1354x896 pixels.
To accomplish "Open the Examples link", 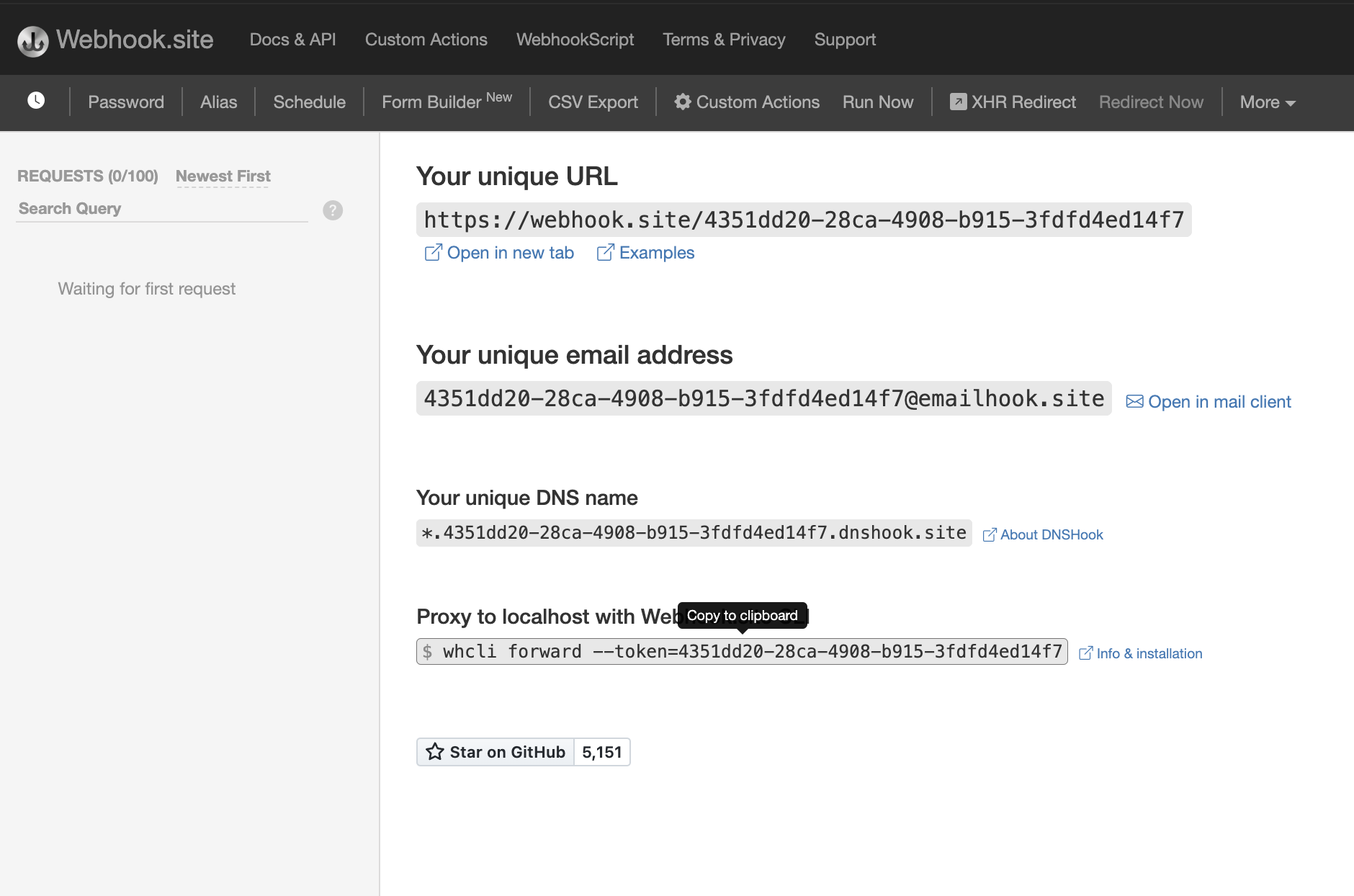I will point(656,253).
